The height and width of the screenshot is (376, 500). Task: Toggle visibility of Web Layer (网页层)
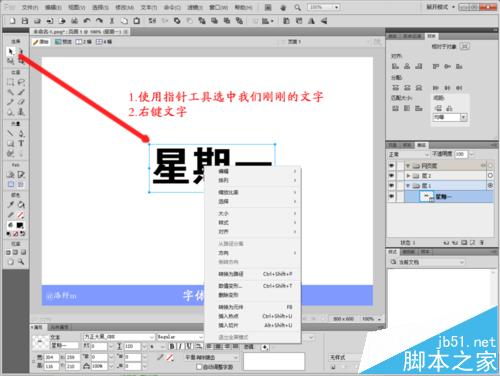[x=391, y=166]
